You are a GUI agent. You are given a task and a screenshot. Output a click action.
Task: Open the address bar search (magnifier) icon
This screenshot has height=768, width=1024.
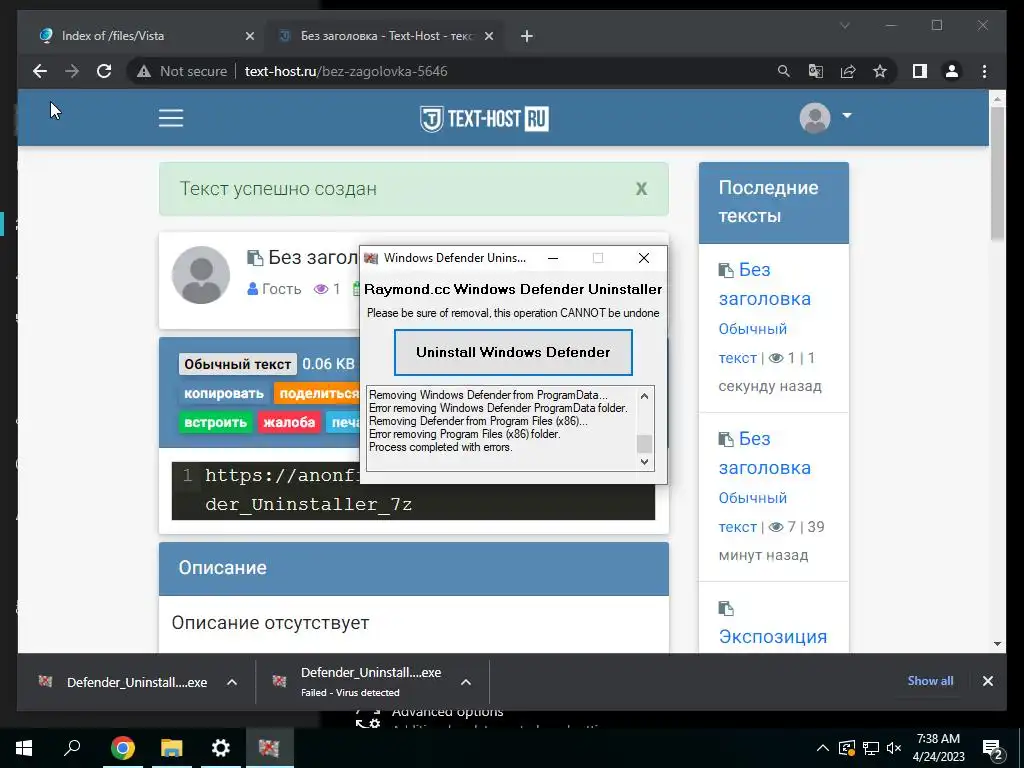784,71
